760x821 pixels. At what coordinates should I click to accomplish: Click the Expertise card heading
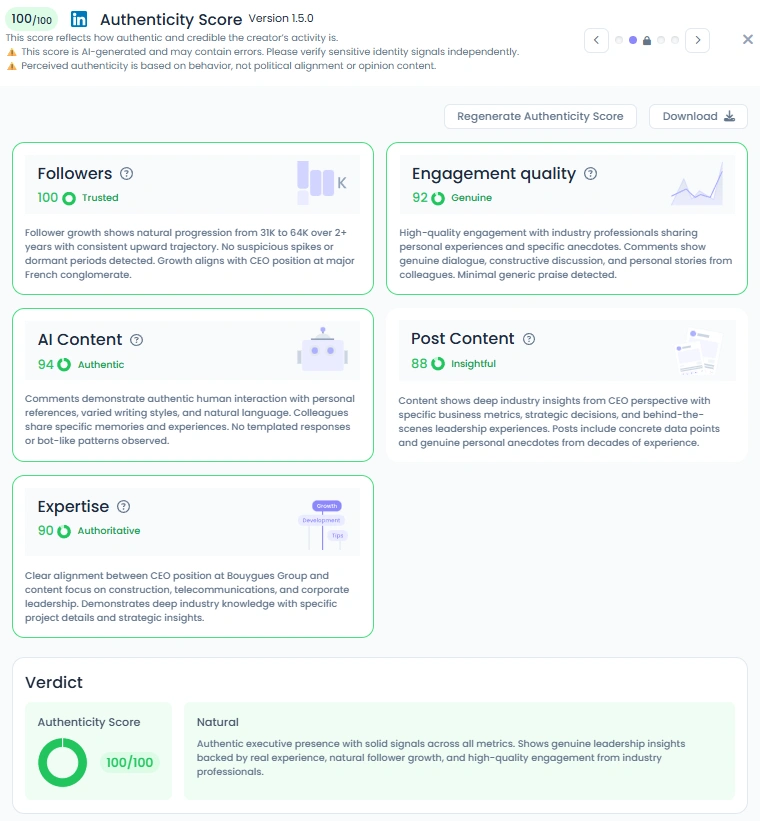click(x=73, y=507)
